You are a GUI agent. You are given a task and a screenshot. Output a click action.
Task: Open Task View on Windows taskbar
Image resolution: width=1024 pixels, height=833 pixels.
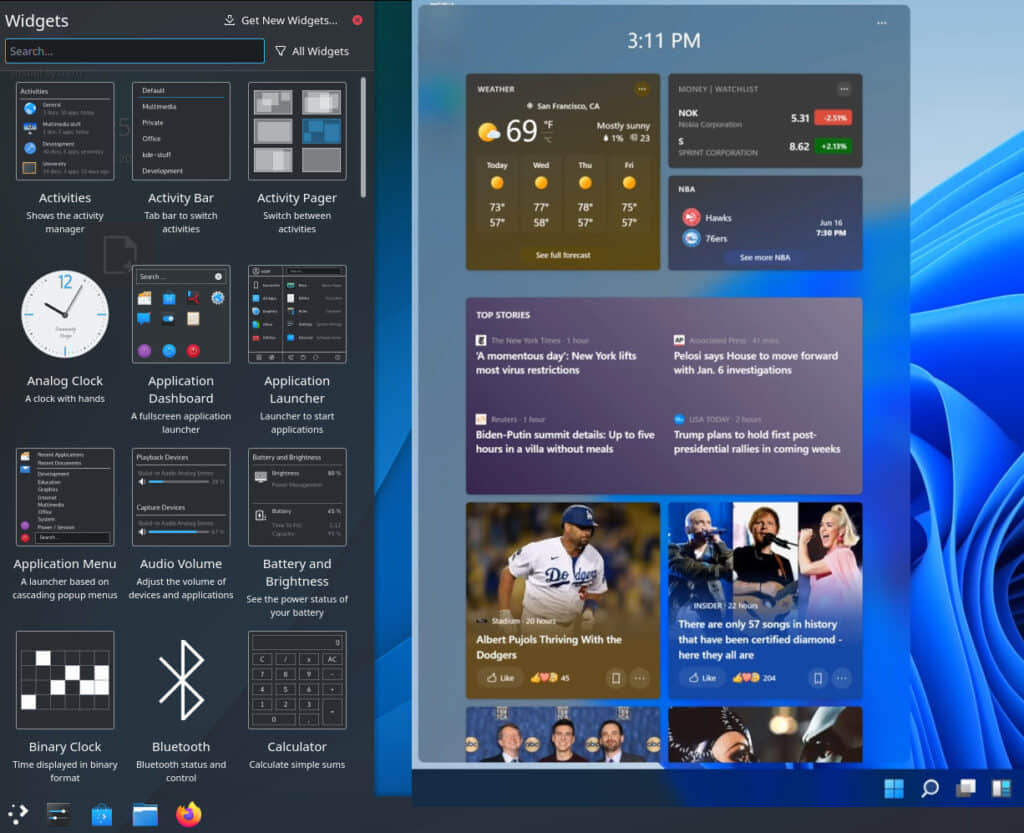click(966, 789)
